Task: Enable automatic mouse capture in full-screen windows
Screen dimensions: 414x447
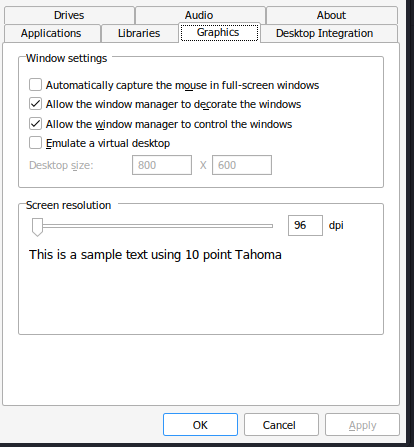Action: (35, 85)
